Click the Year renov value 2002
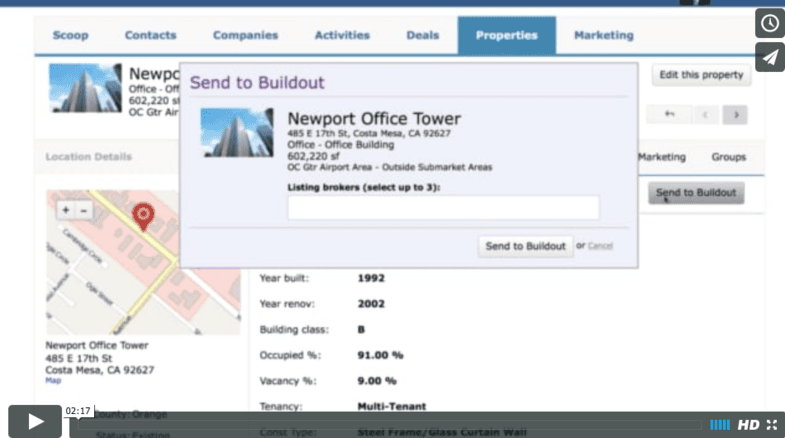The width and height of the screenshot is (785, 438). 371,304
